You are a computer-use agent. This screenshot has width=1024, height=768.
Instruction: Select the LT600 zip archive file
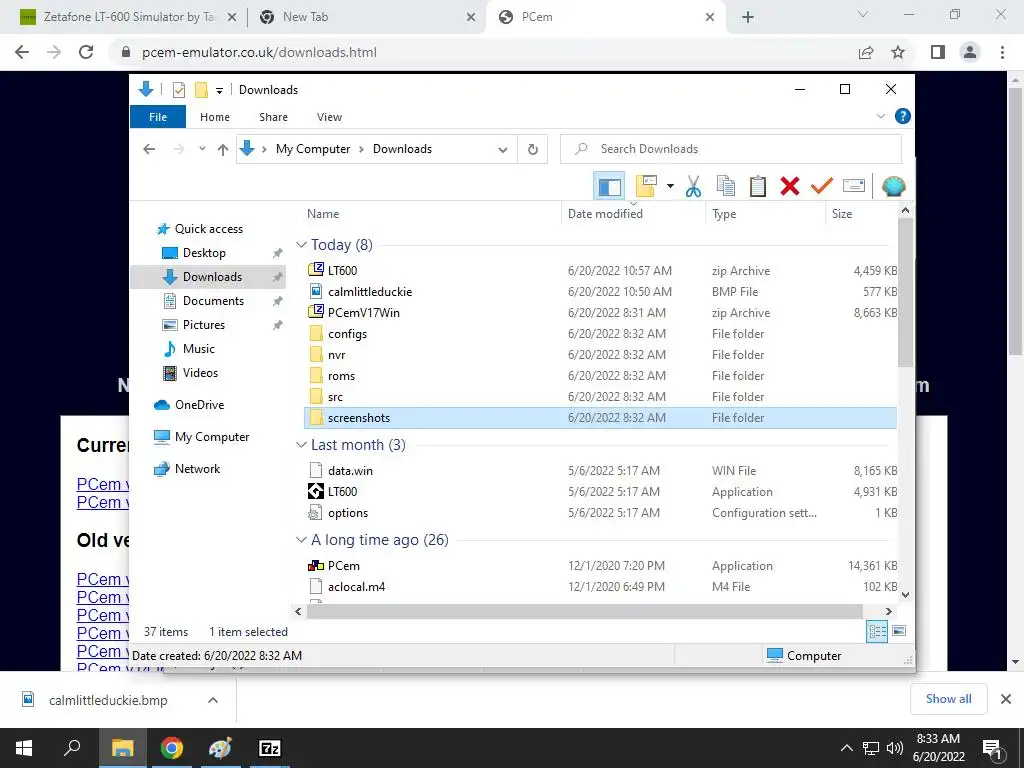click(601, 270)
